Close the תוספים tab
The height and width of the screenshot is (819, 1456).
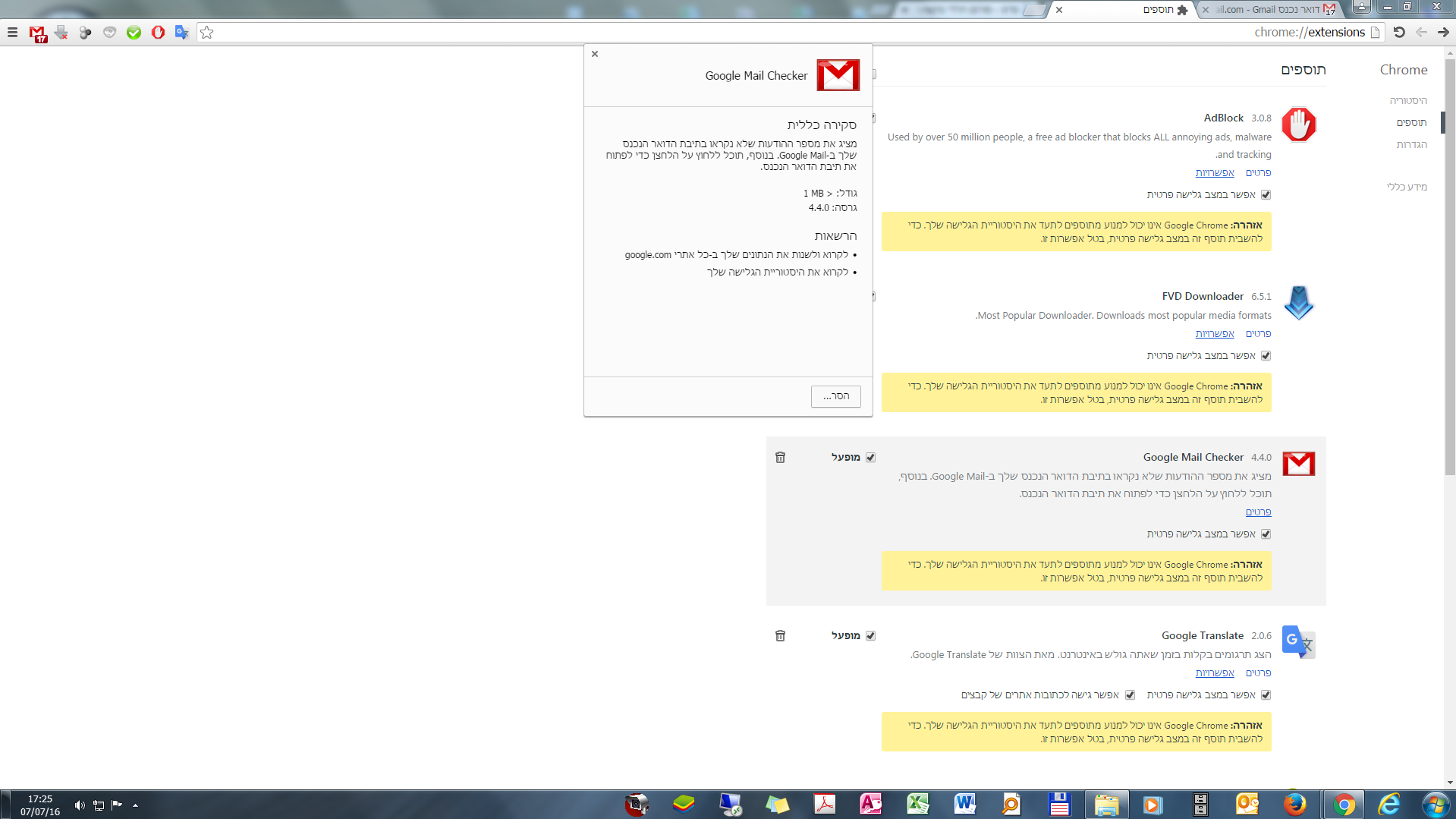(x=1059, y=10)
